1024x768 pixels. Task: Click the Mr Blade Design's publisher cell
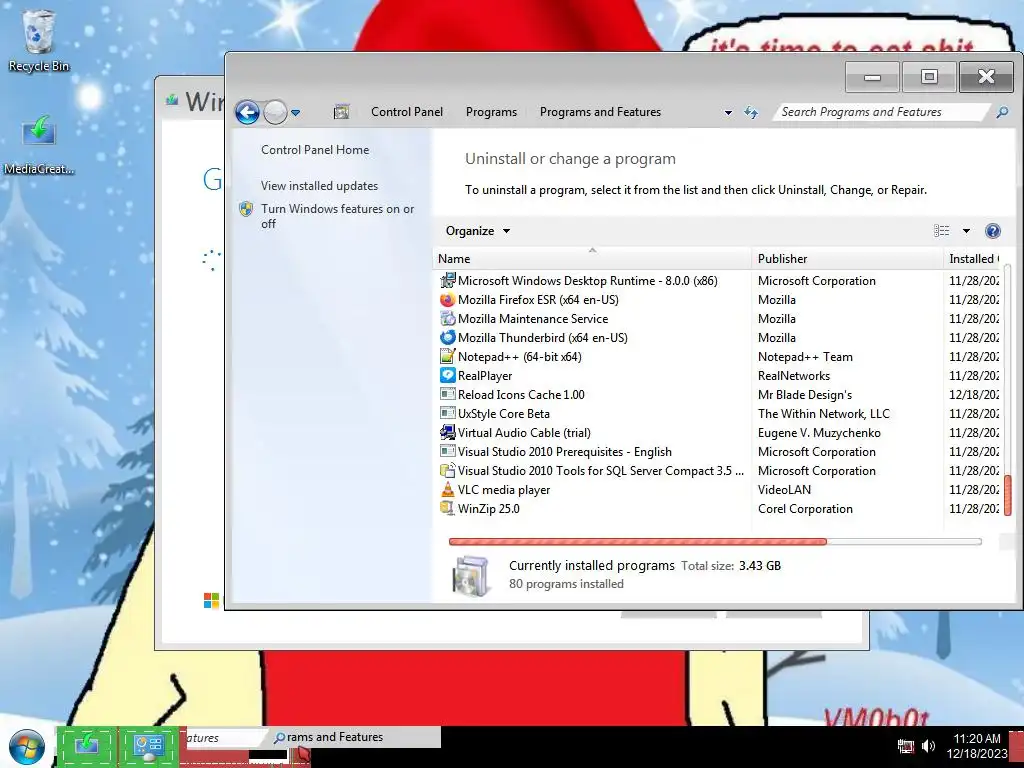pos(805,394)
